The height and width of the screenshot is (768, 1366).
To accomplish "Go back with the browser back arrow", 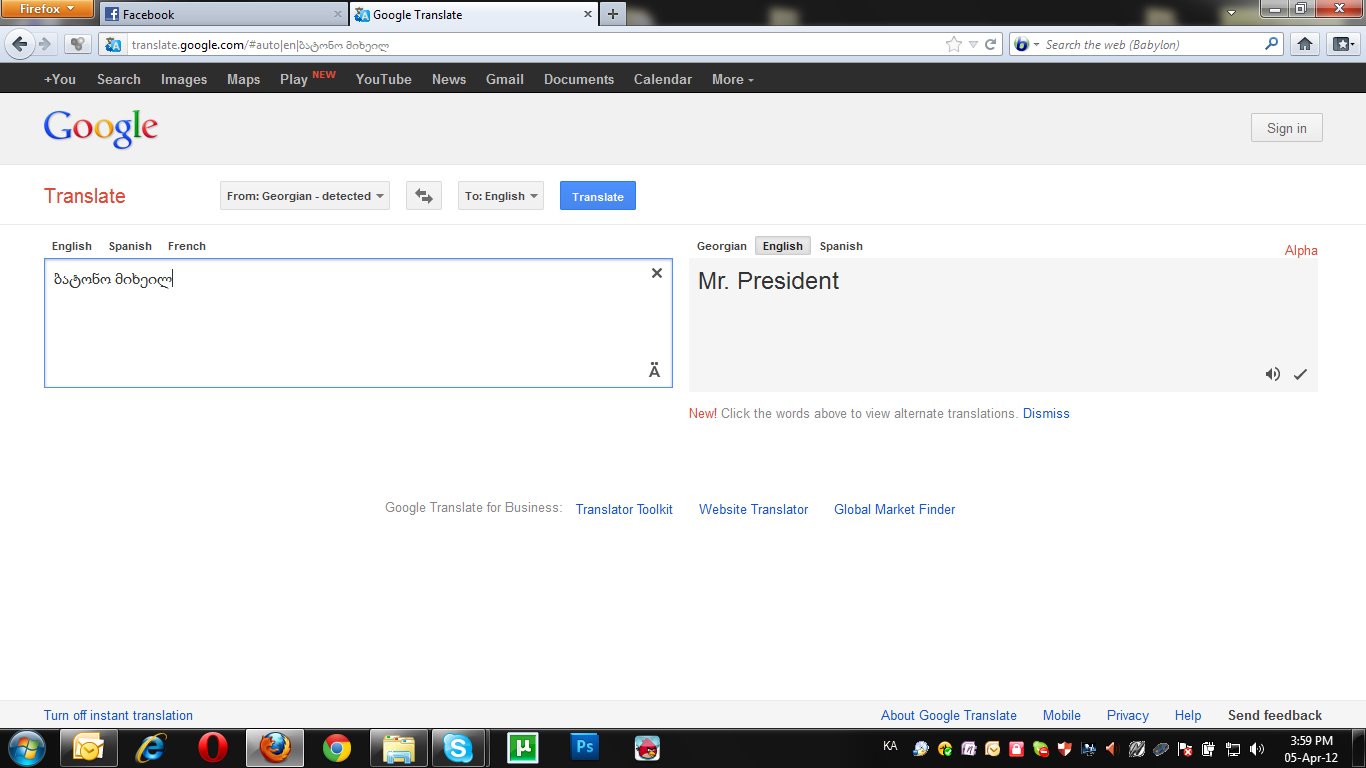I will [x=20, y=44].
